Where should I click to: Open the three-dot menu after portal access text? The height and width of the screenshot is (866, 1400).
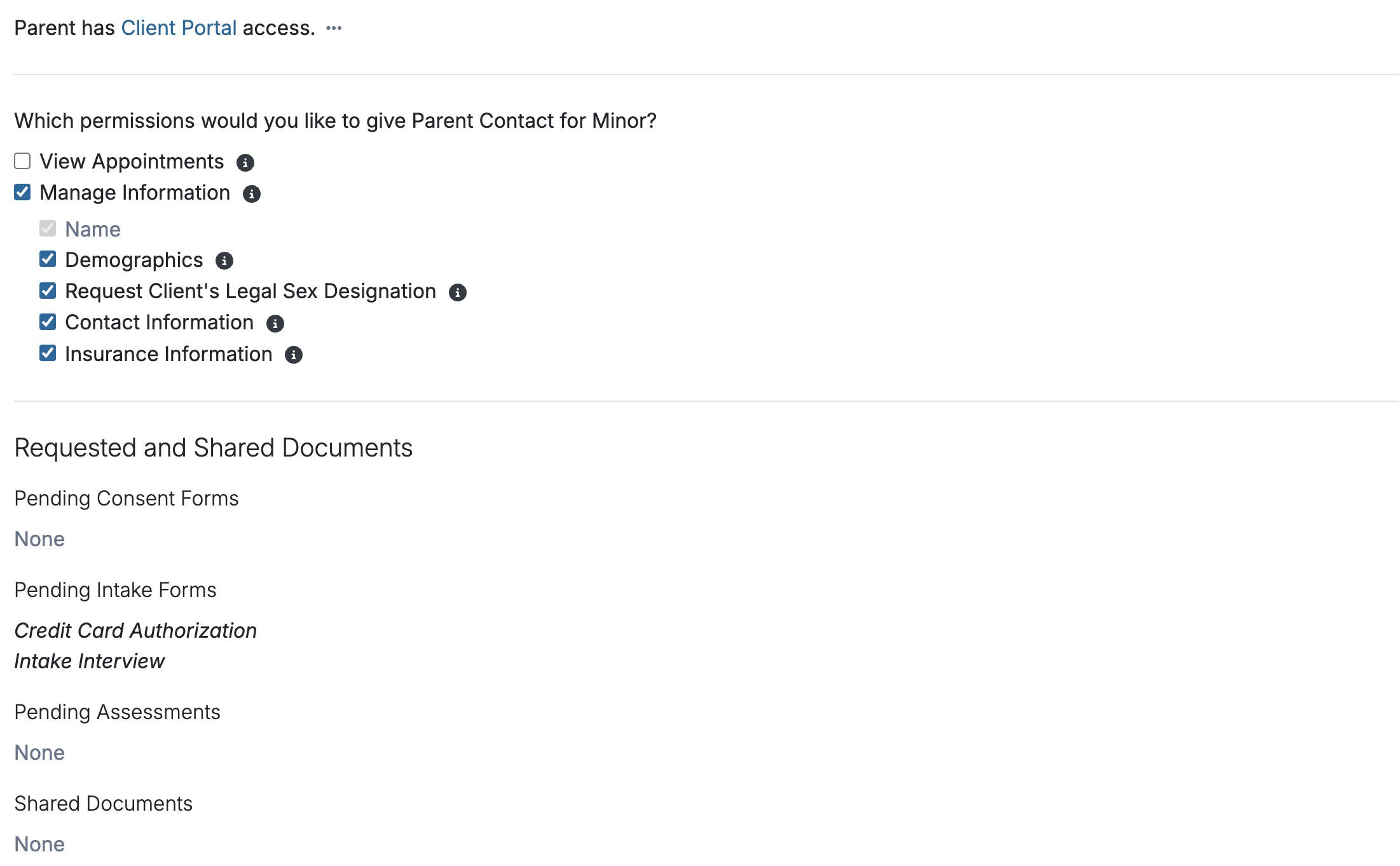(x=334, y=29)
